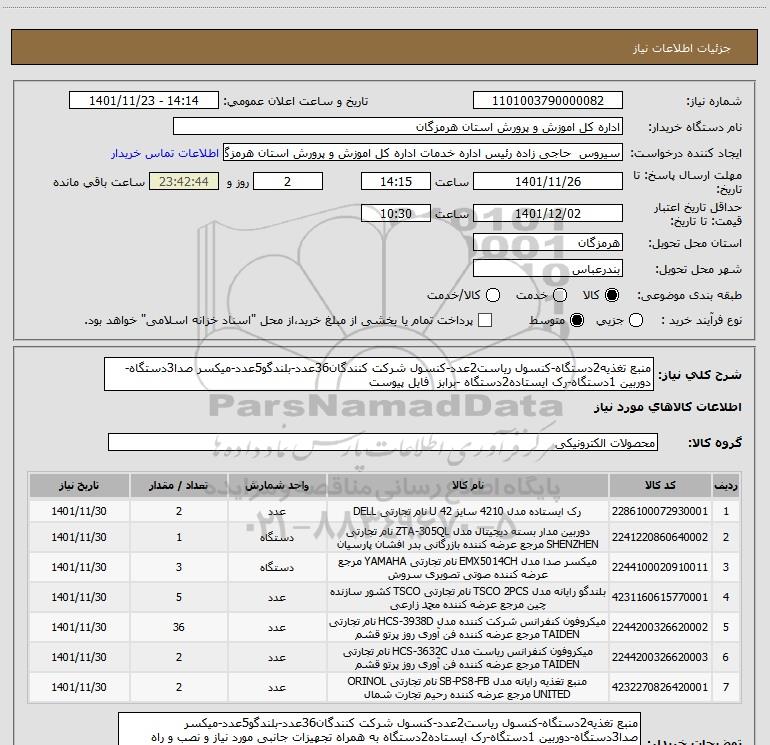This screenshot has width=770, height=745.
Task: Click product code 2244100020910011
Action: point(660,567)
